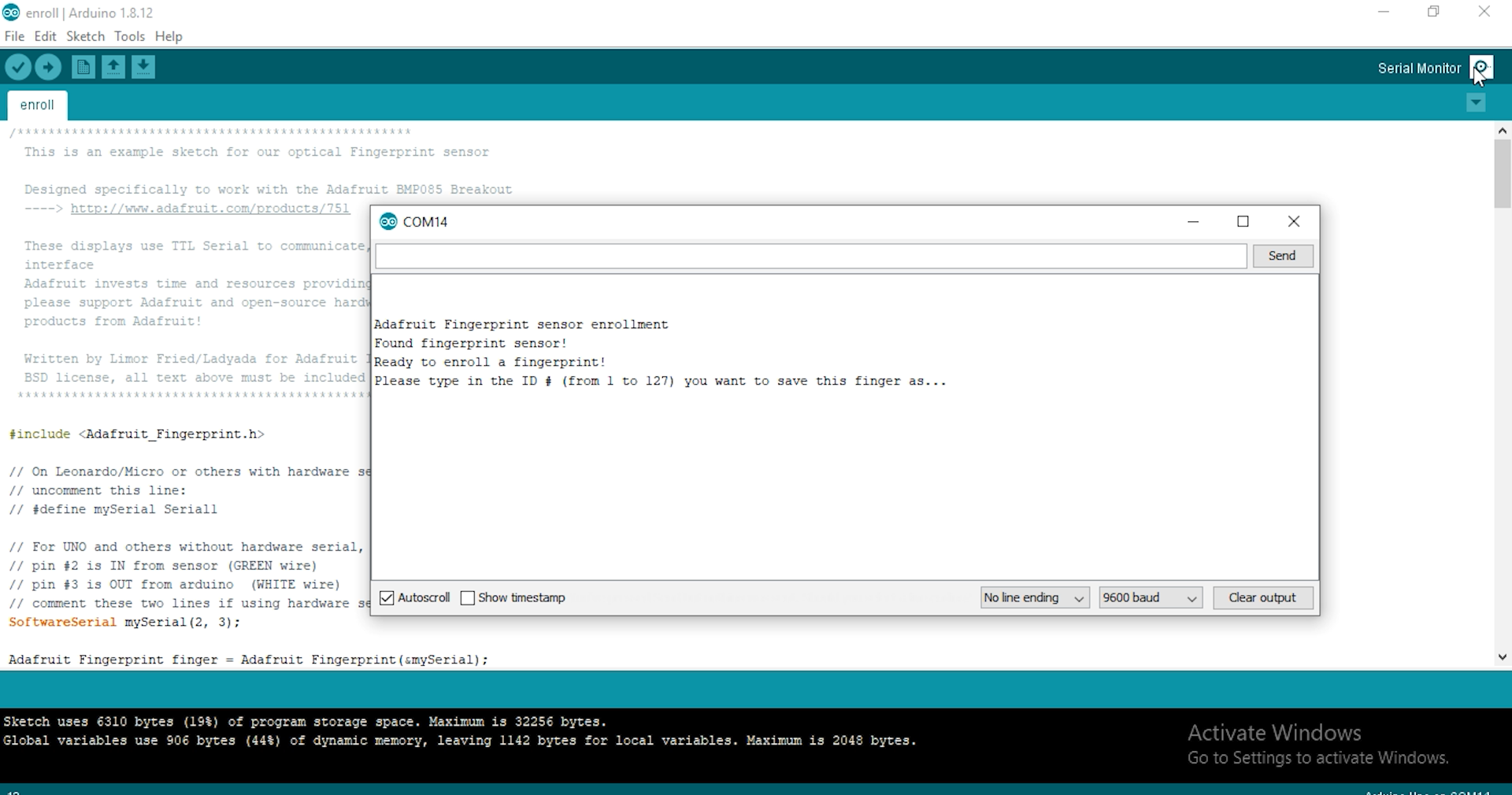Open the line ending dropdown

(x=1034, y=597)
